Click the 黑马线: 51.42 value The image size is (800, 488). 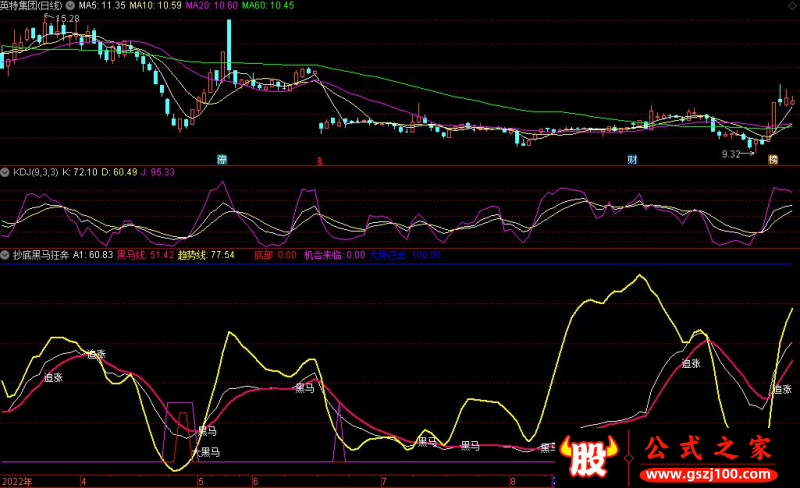(x=145, y=255)
